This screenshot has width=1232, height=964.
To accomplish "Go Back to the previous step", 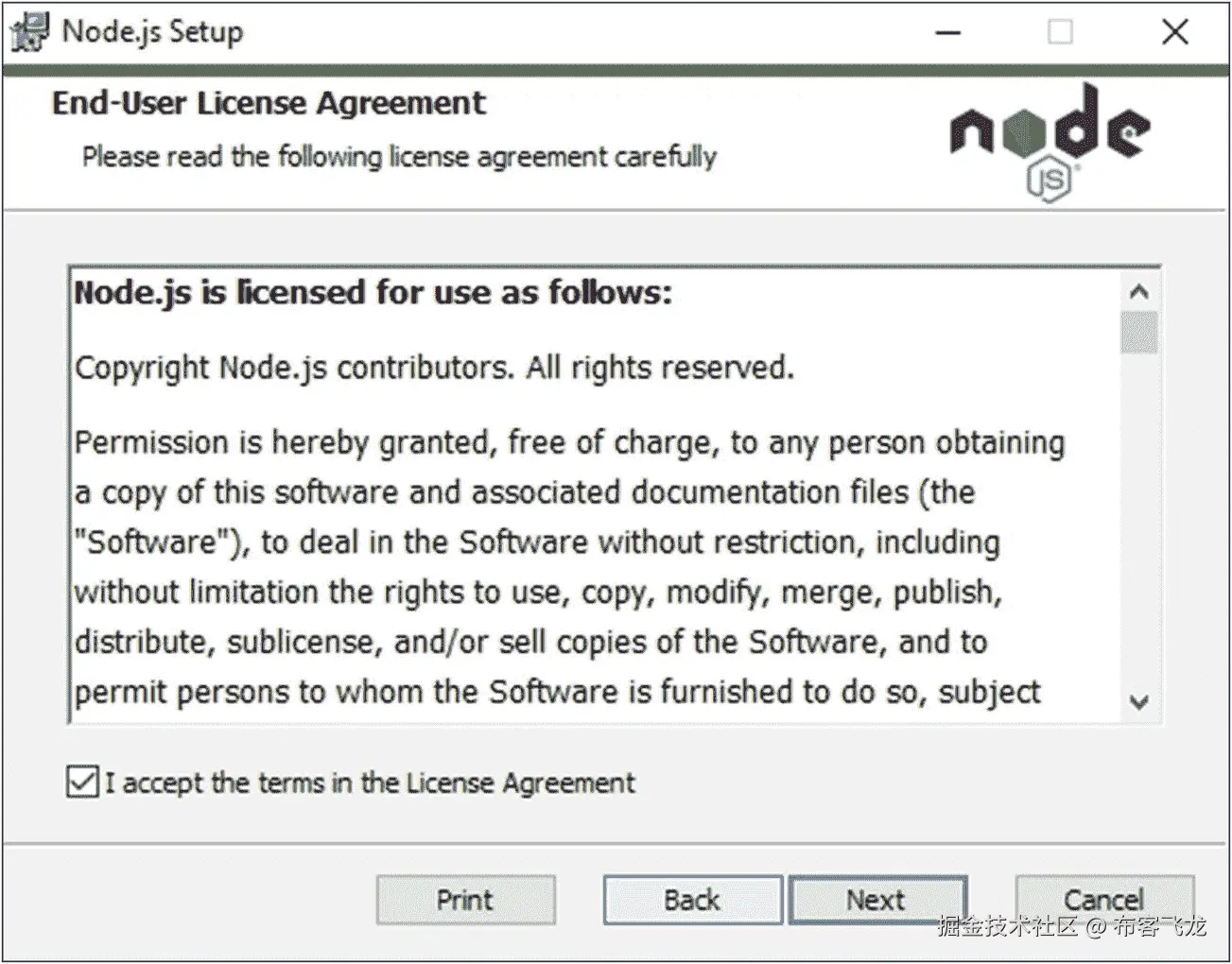I will (692, 900).
